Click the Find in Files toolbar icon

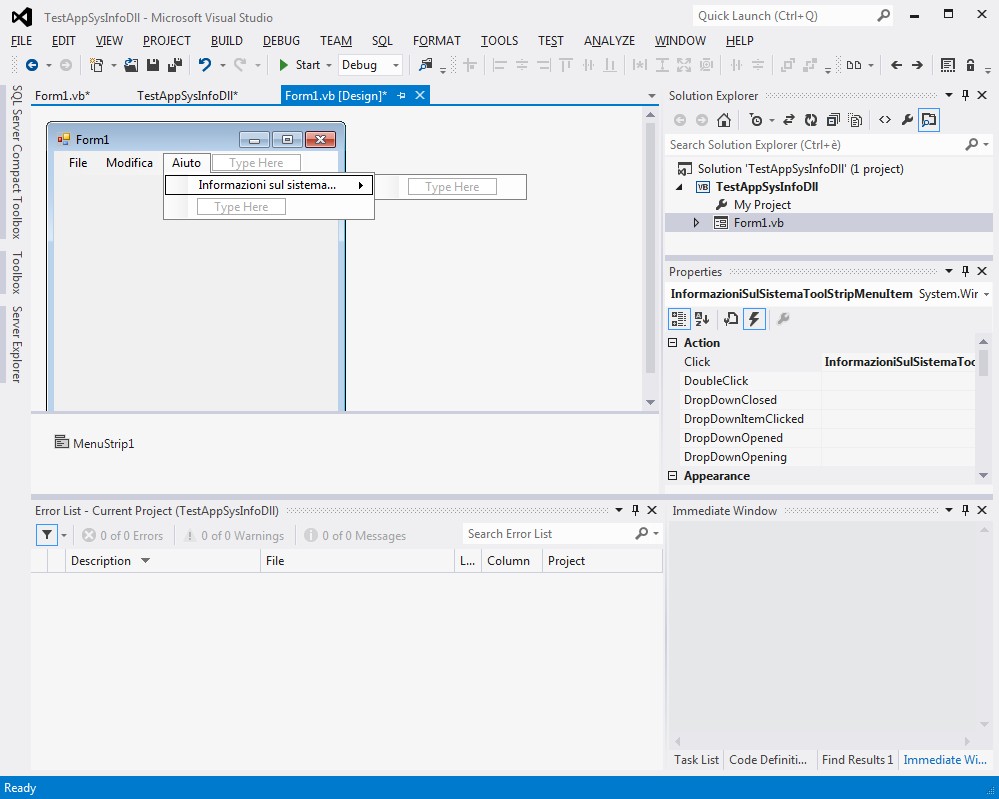coord(425,65)
